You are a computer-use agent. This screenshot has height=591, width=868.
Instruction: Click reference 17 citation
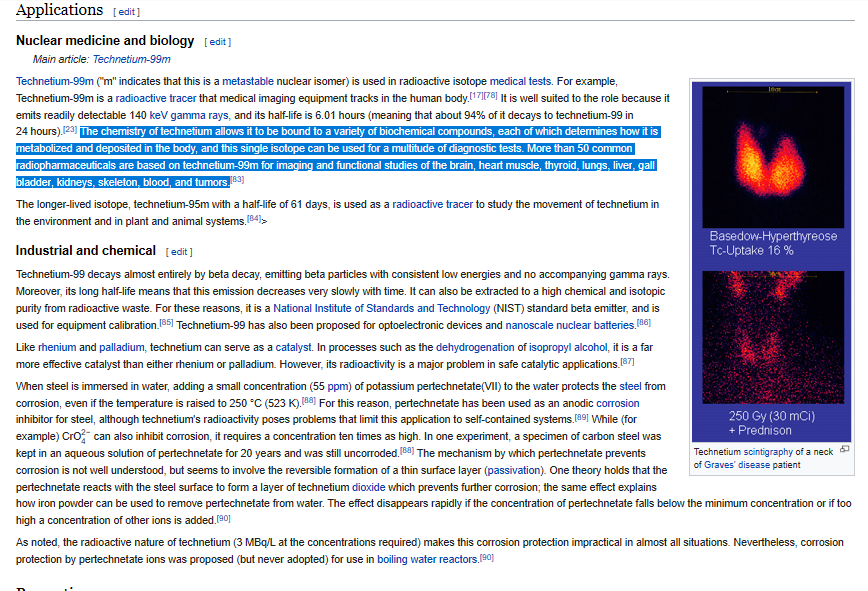tap(476, 95)
